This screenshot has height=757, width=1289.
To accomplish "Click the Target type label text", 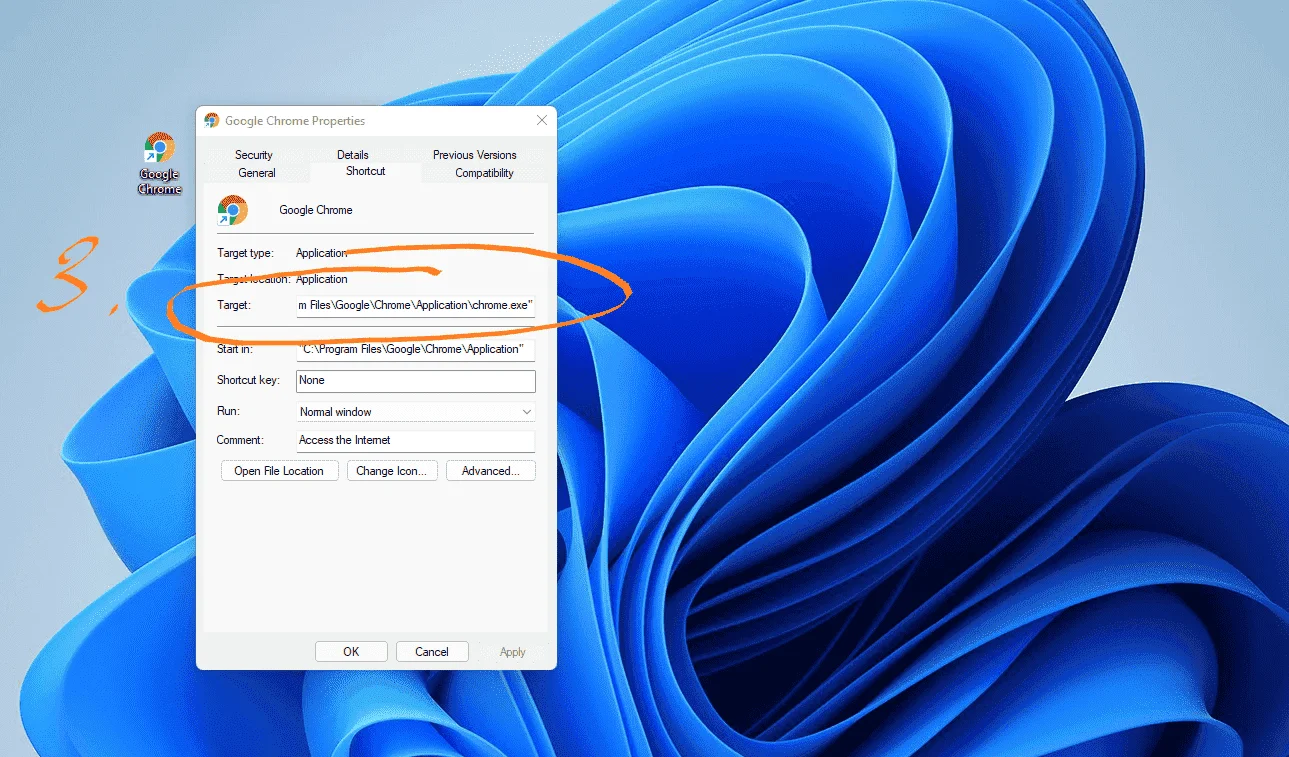I will 245,254.
